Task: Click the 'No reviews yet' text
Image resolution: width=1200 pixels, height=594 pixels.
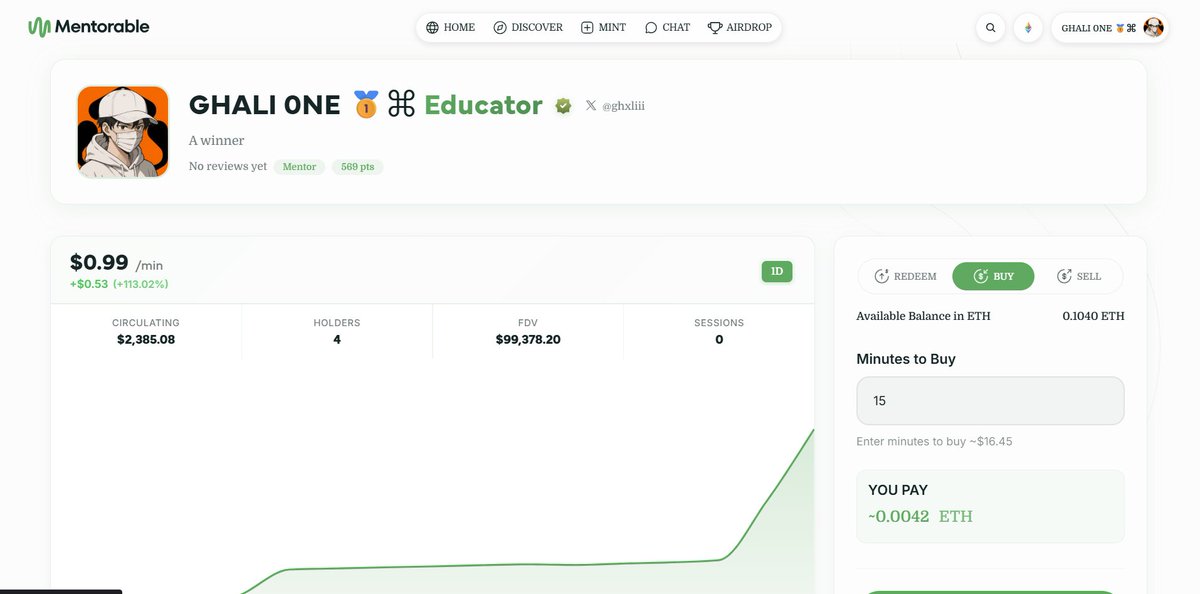Action: (228, 166)
